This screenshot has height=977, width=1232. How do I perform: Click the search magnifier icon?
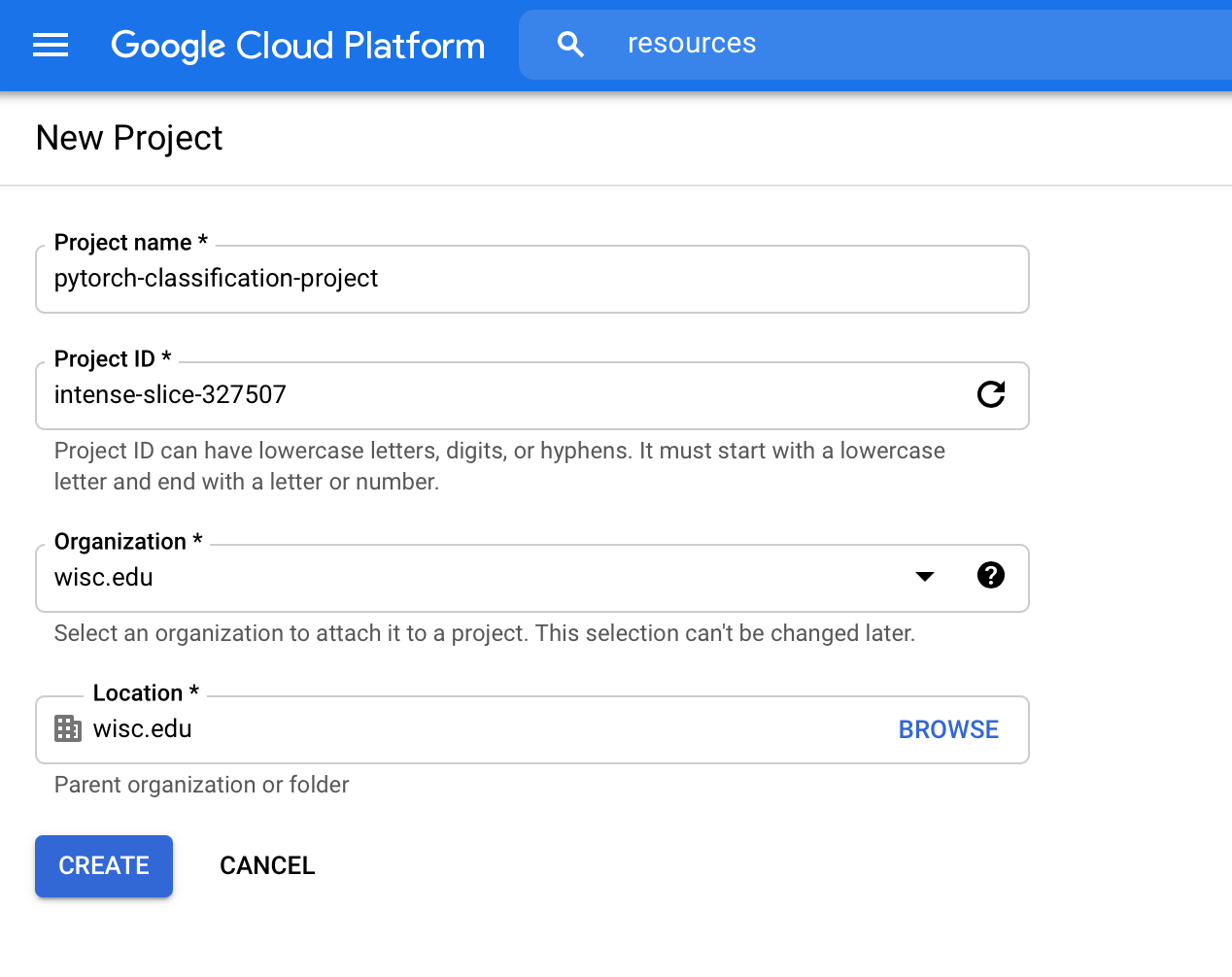coord(570,44)
